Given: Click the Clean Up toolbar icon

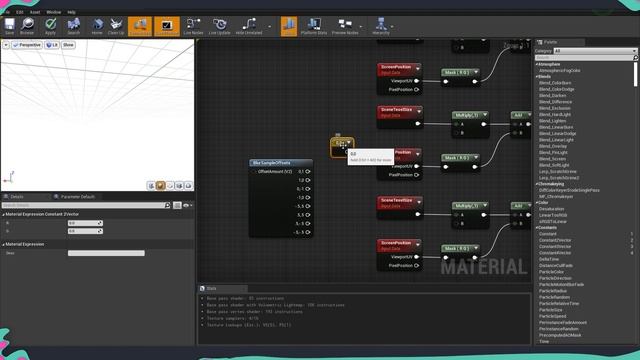Looking at the screenshot, I should tap(116, 27).
